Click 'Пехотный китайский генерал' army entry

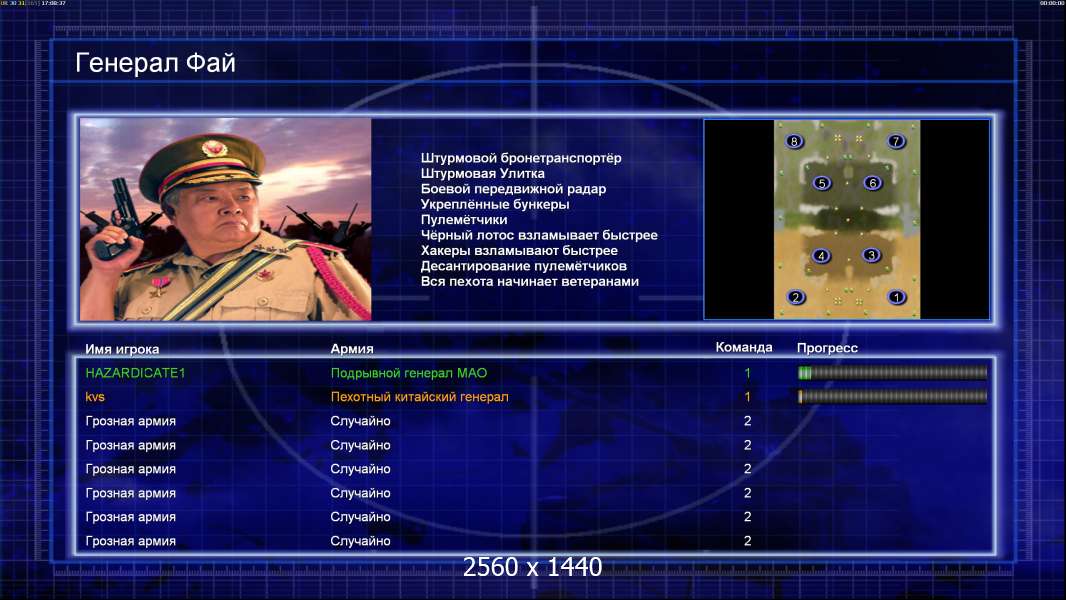pos(419,397)
